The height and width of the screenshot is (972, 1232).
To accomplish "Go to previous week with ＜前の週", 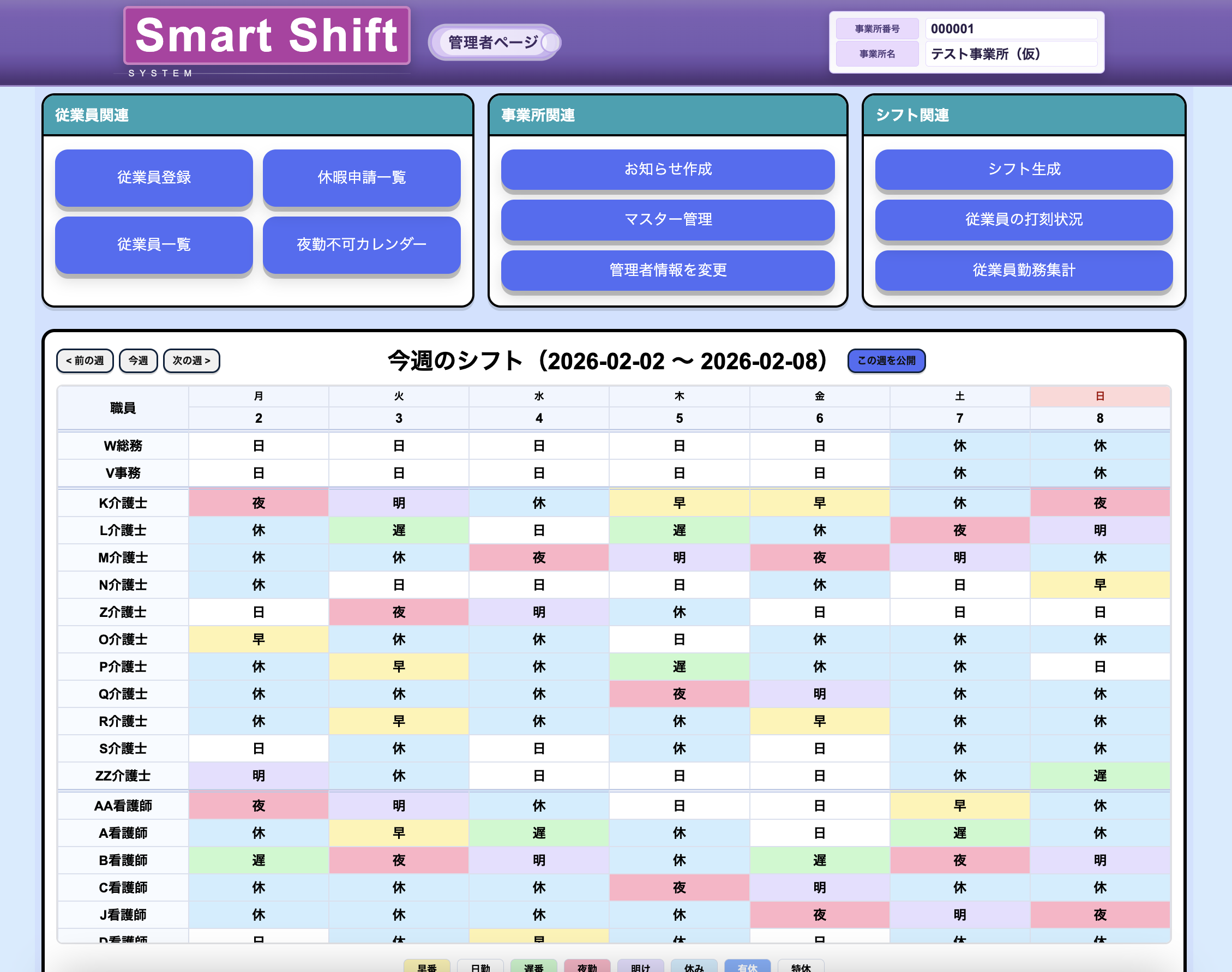I will click(x=85, y=361).
